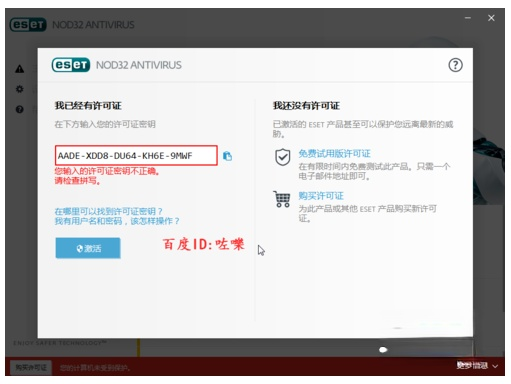Open the help sidebar icon in main window
This screenshot has height=384, width=511.
click(20, 109)
